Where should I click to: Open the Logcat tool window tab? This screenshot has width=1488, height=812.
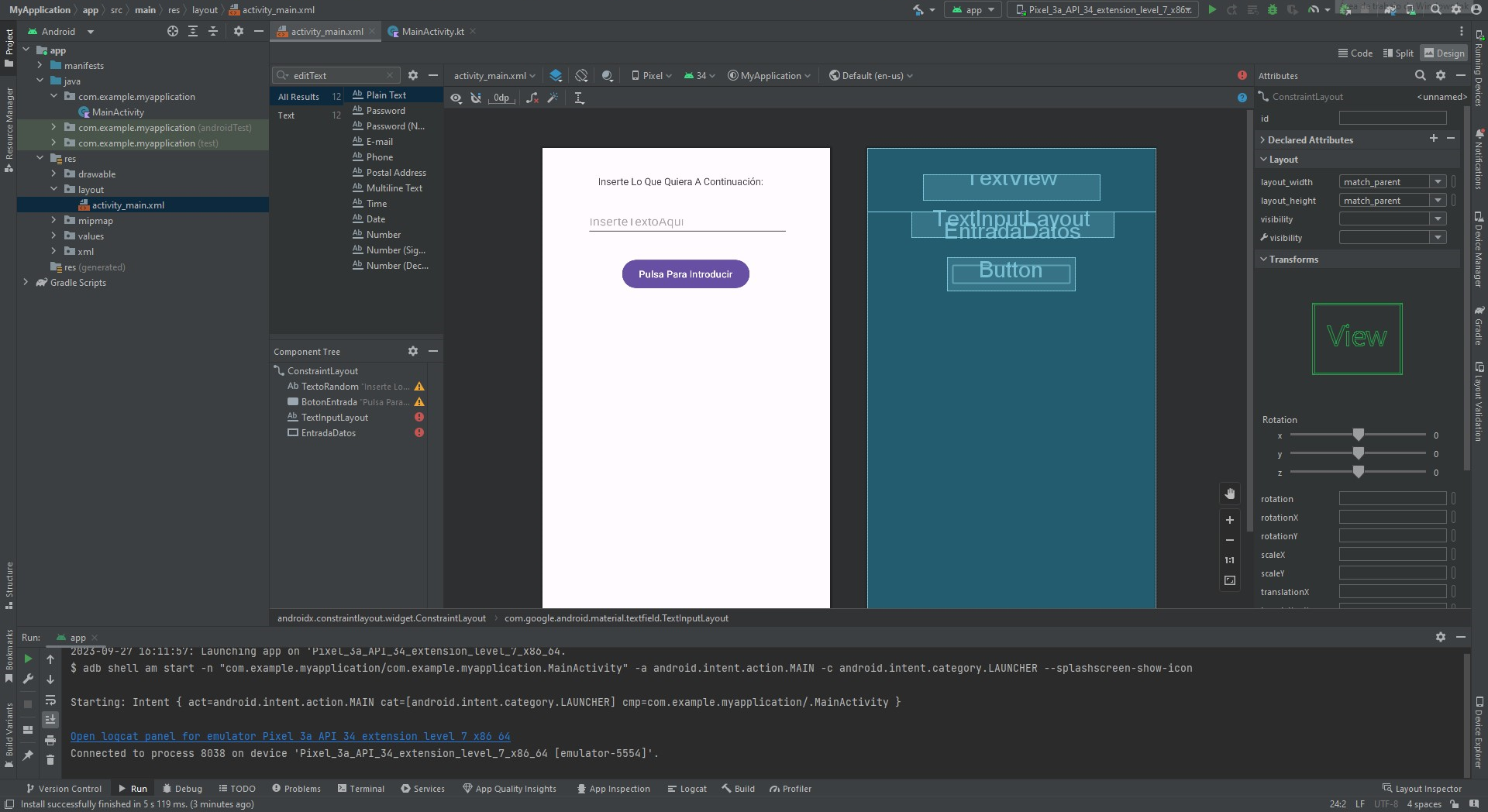687,789
